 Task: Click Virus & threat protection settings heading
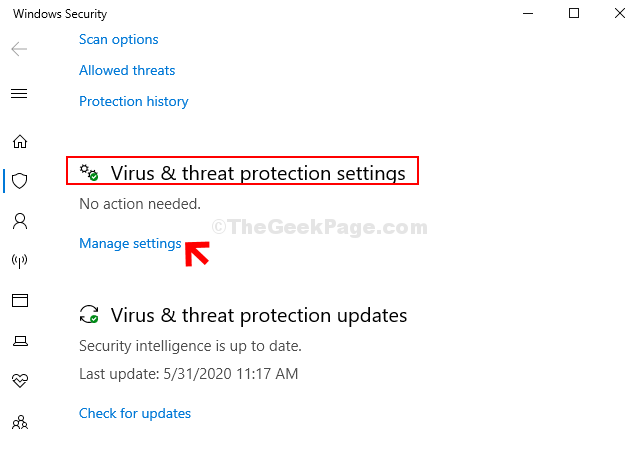258,173
